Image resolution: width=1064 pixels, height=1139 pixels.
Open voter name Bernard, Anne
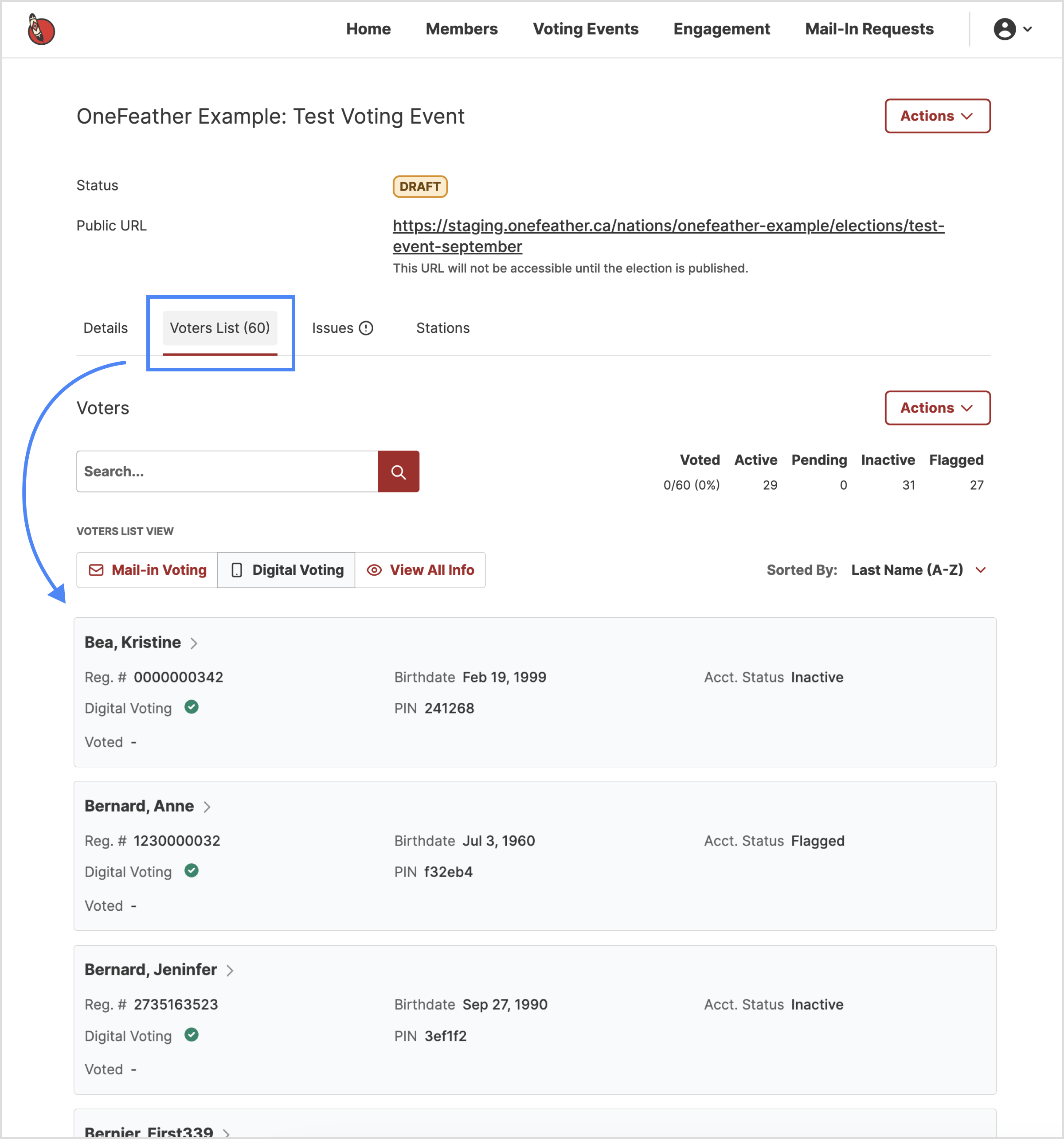139,806
